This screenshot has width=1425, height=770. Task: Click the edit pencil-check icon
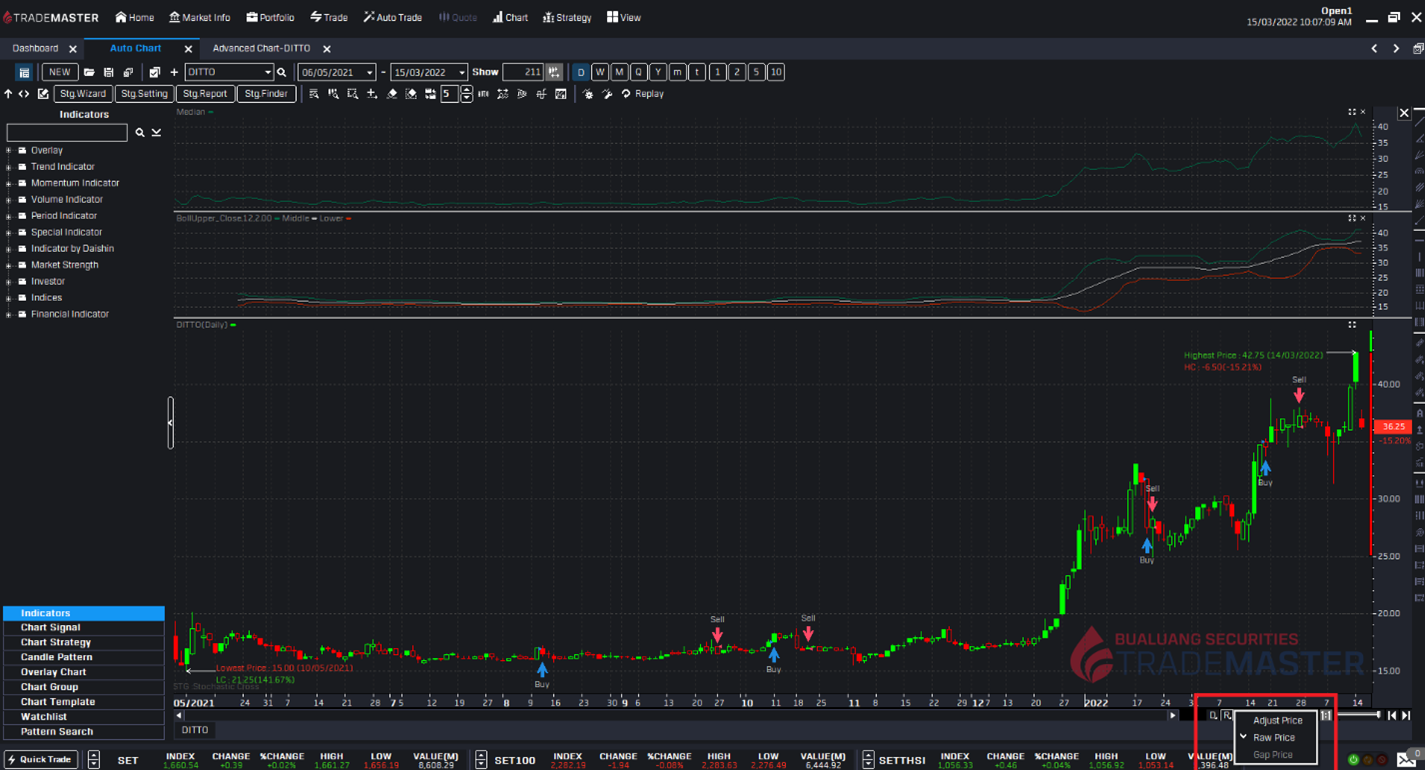point(43,94)
